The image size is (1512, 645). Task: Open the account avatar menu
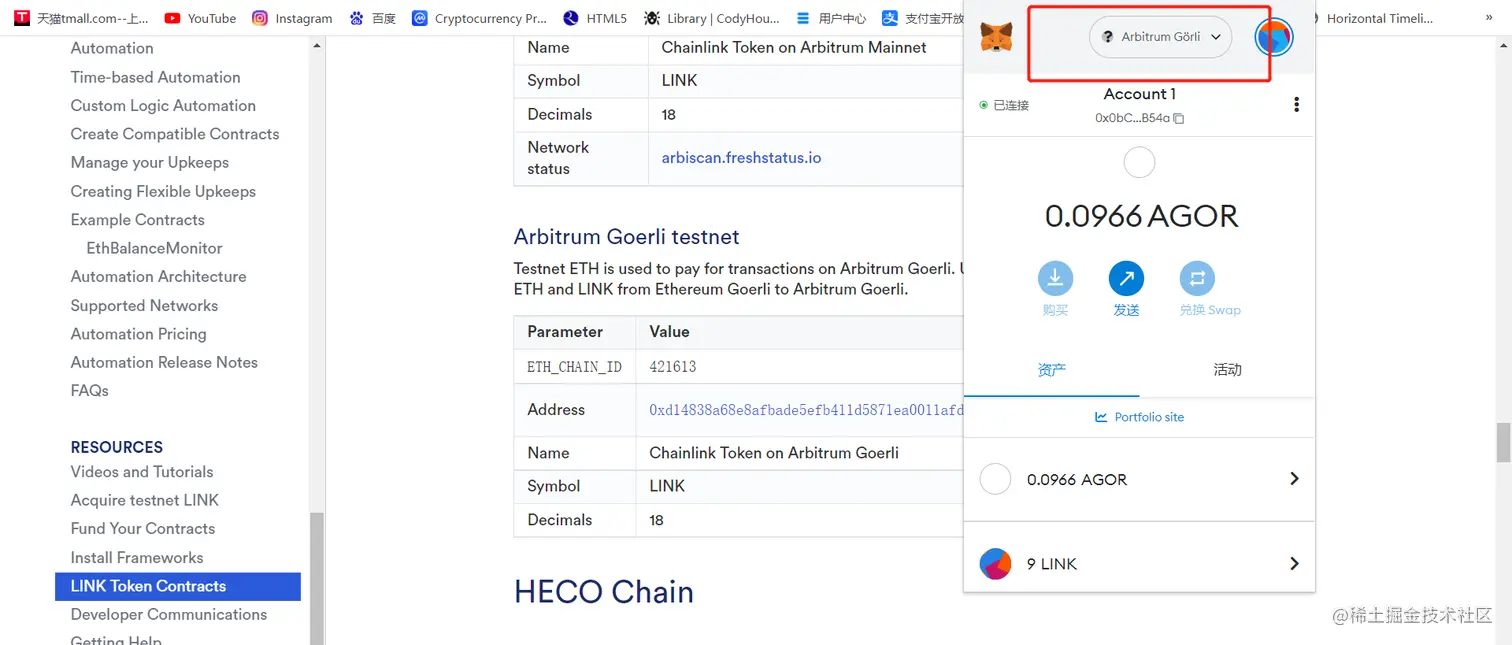[1274, 38]
